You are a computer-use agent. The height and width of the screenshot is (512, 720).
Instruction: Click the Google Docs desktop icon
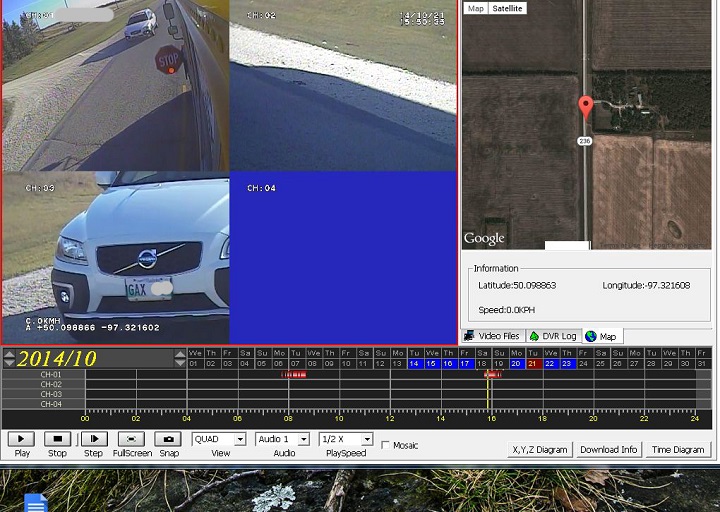(36, 502)
